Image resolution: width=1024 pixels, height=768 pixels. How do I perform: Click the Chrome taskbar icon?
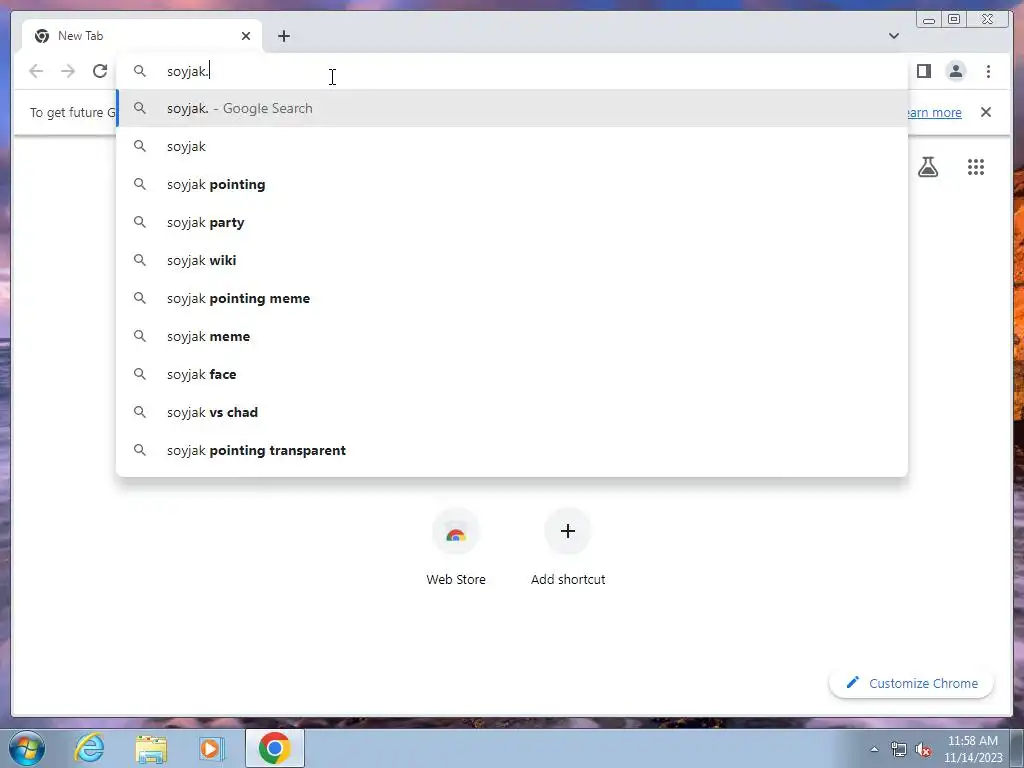click(274, 748)
